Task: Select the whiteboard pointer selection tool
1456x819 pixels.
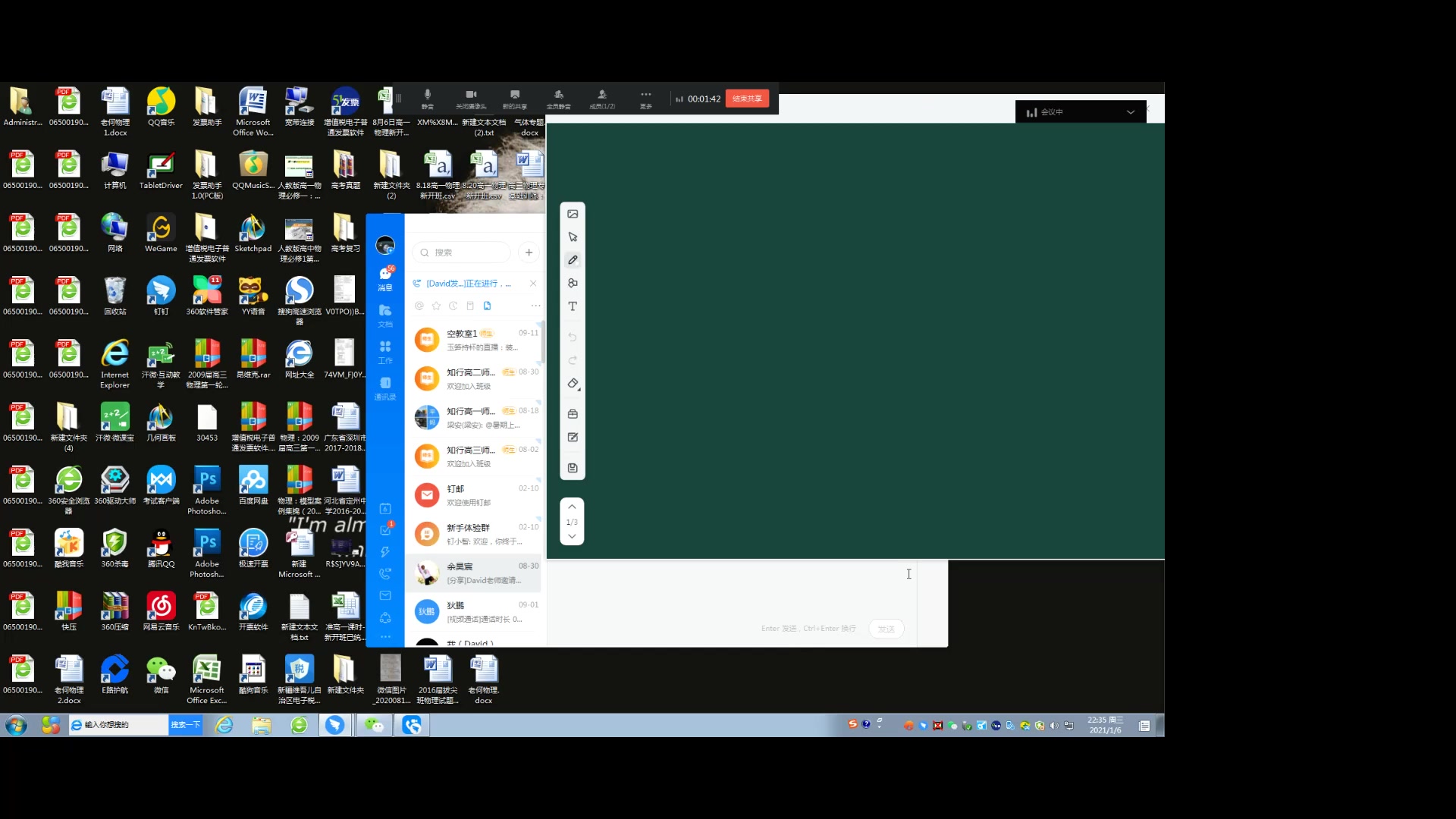Action: click(x=573, y=237)
